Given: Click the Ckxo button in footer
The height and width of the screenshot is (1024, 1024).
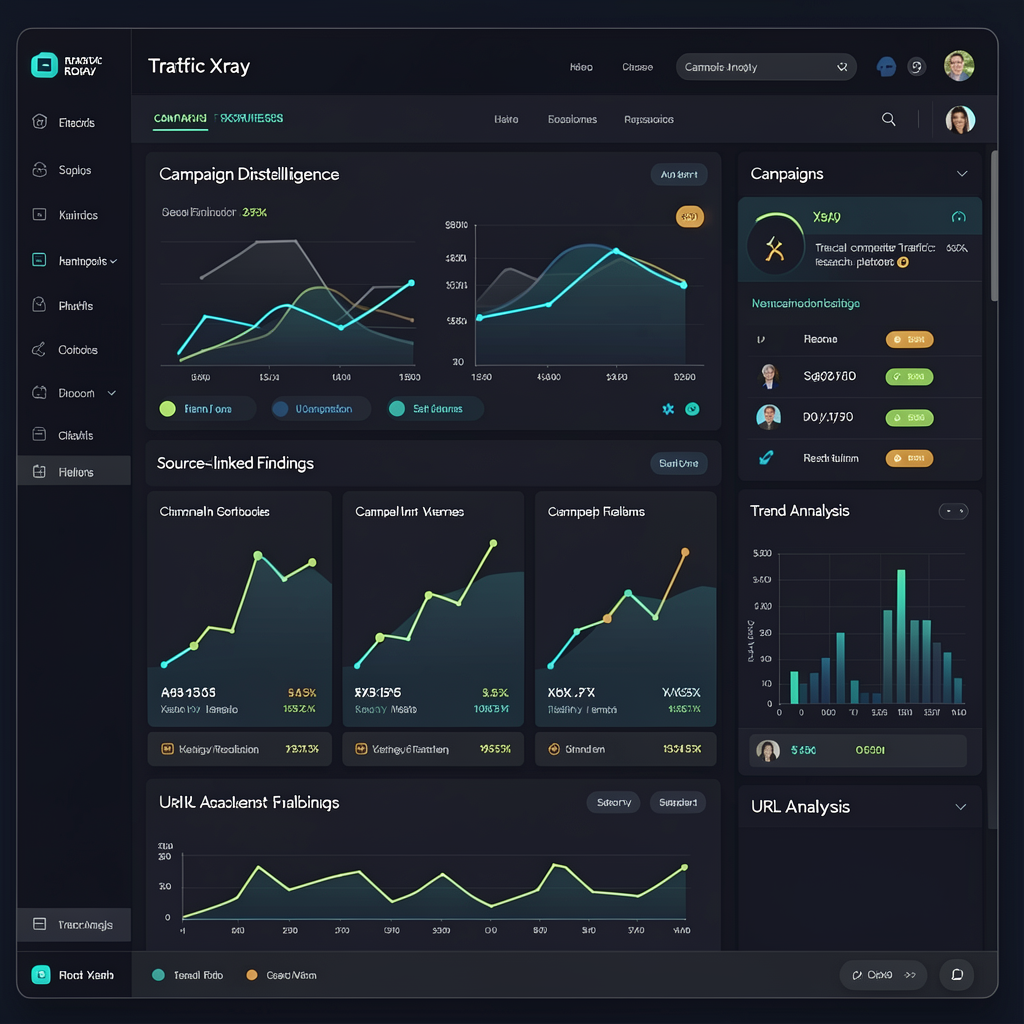Looking at the screenshot, I should 883,974.
